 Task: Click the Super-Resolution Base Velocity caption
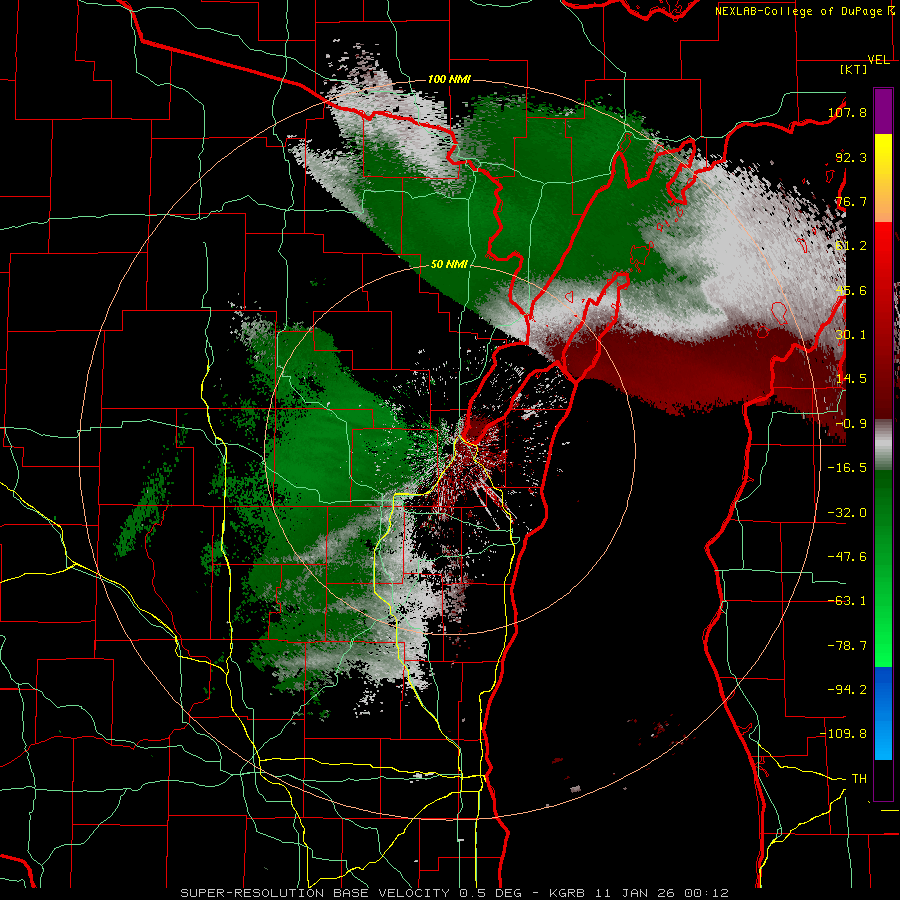(455, 893)
